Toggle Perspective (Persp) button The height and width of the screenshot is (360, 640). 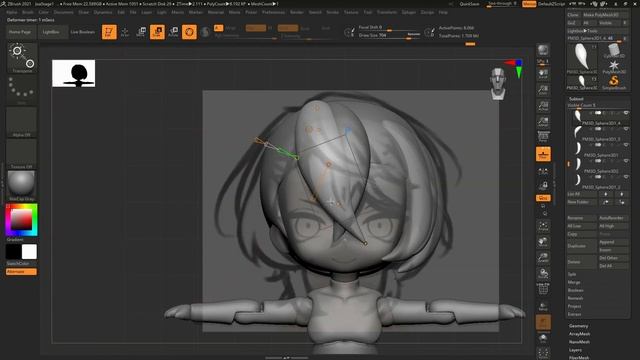pos(543,138)
